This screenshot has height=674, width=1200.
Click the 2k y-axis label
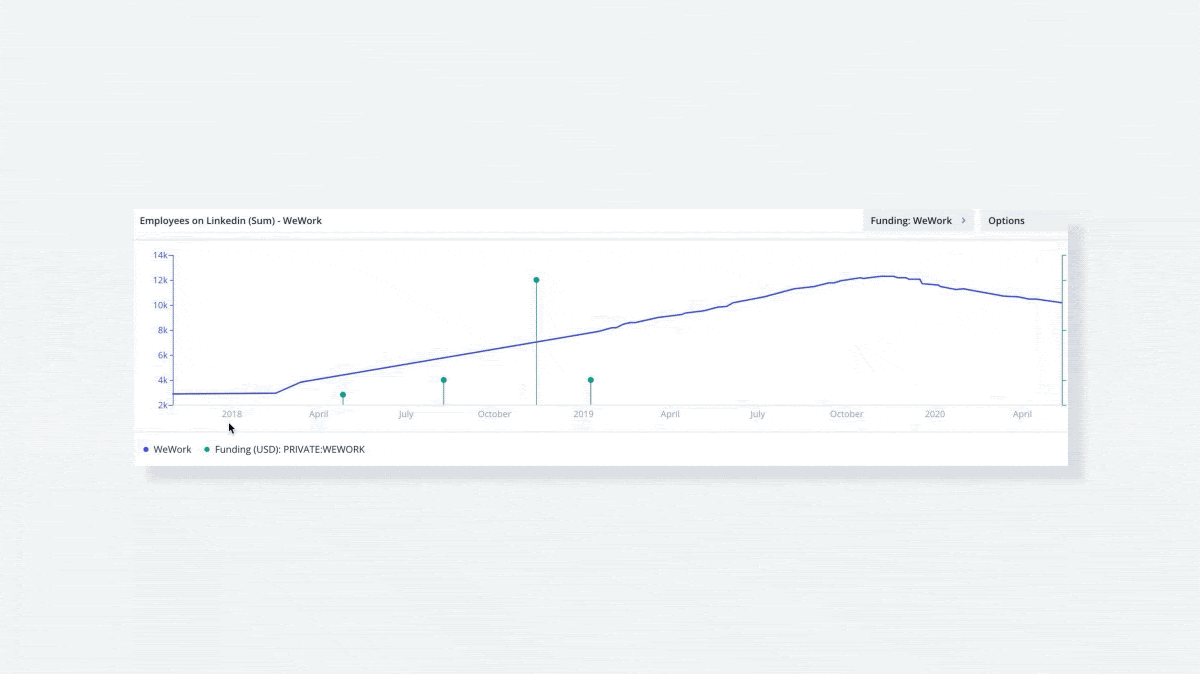(x=161, y=405)
